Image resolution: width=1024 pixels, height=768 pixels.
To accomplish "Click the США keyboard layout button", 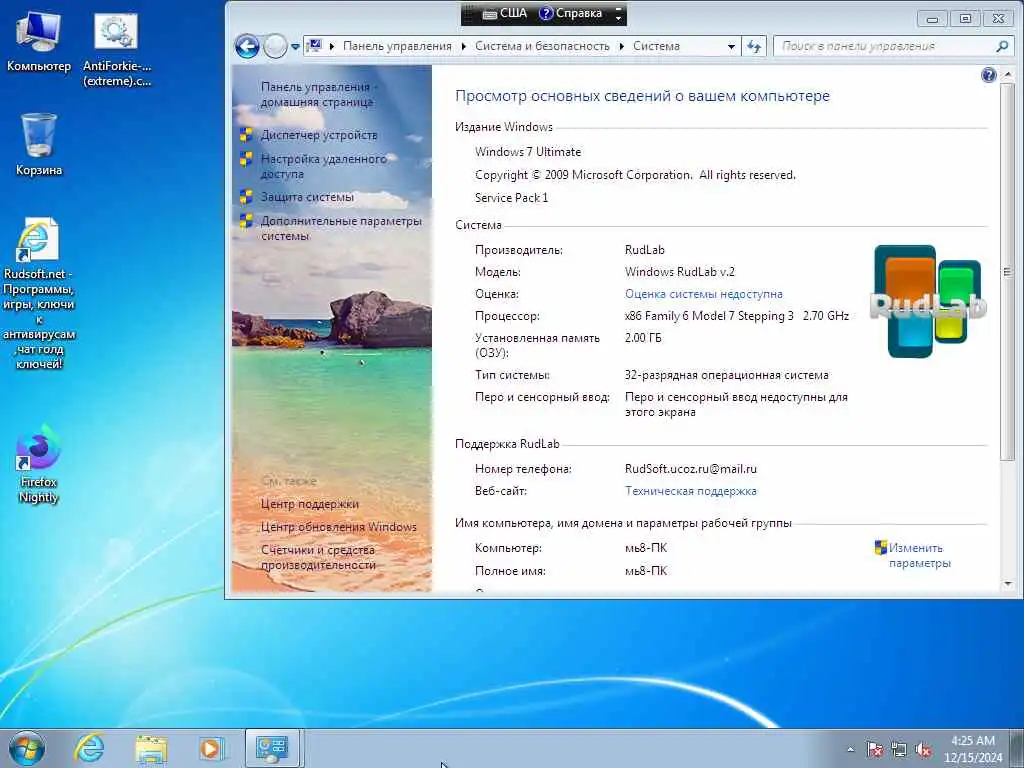I will [505, 13].
